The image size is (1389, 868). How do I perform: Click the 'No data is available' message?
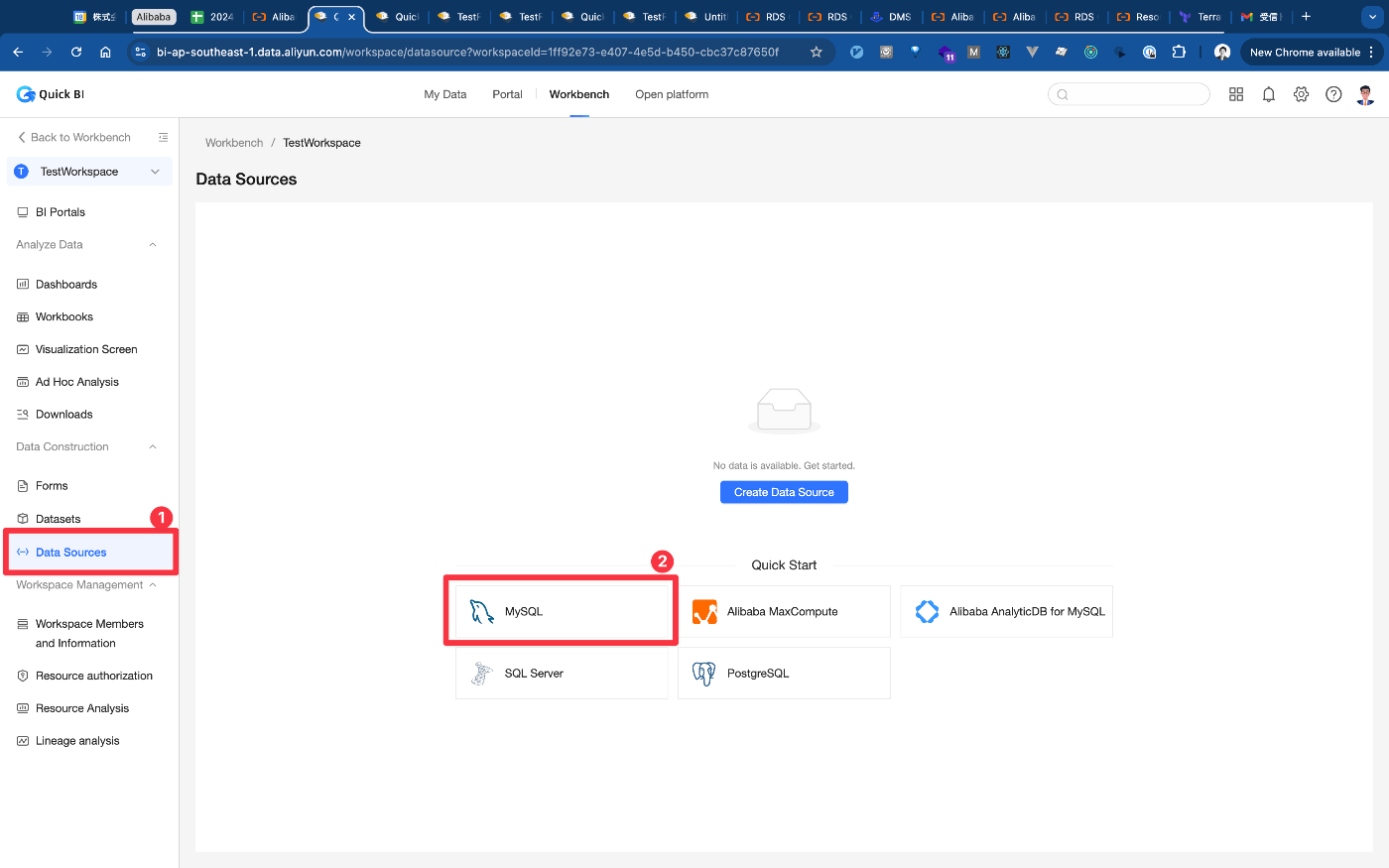click(x=784, y=465)
